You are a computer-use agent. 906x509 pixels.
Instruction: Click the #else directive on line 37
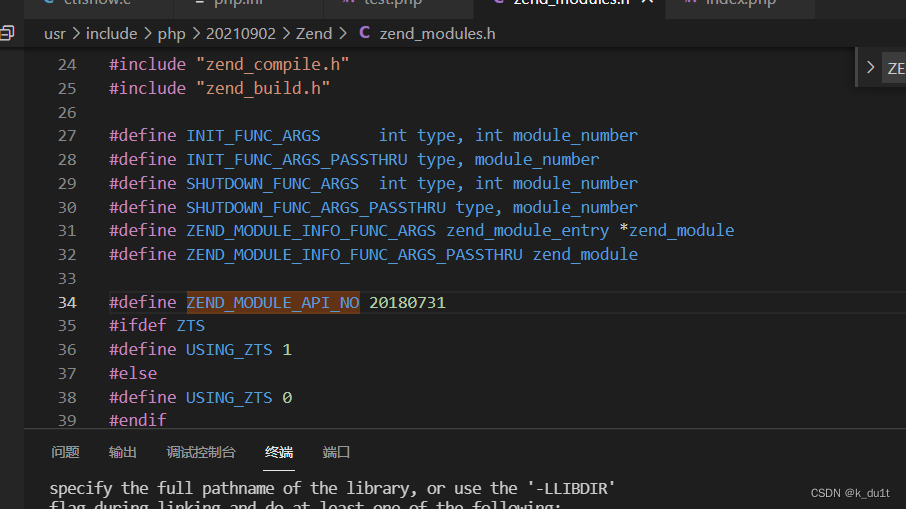pos(133,373)
